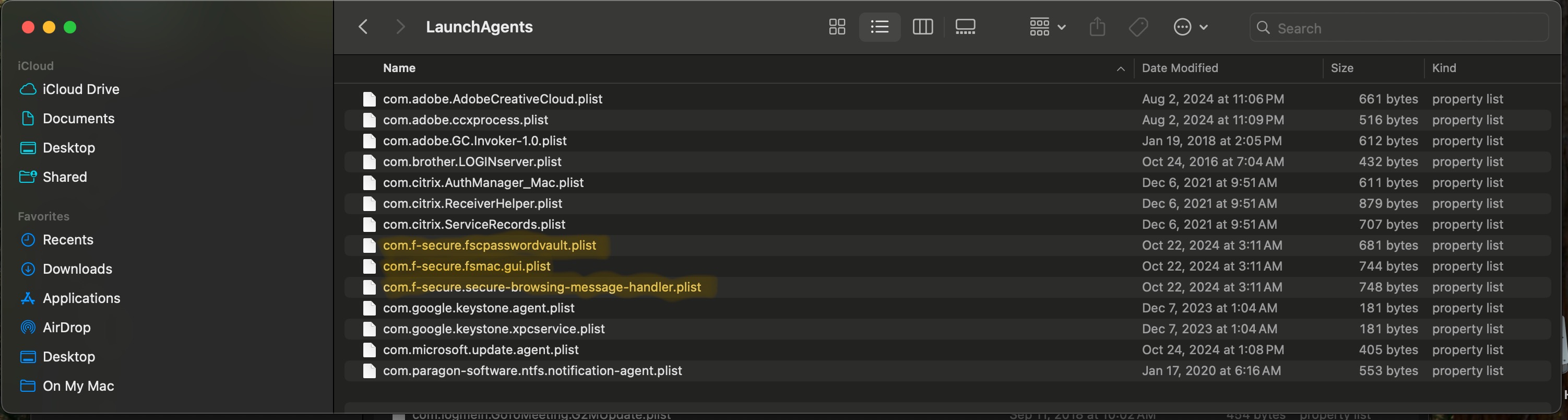1568x420 pixels.
Task: Select com.adobe.AdobeCreativeCloud.plist file
Action: click(492, 99)
